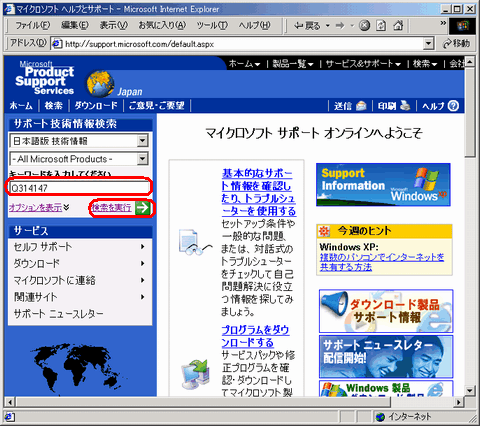Click the 基本的なサポート情報を確認 link

click(258, 192)
